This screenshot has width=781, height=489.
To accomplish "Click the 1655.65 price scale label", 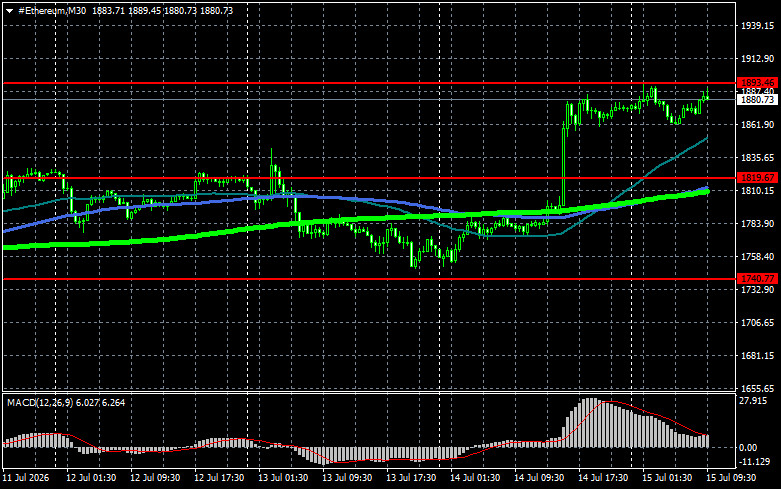I will click(x=757, y=388).
